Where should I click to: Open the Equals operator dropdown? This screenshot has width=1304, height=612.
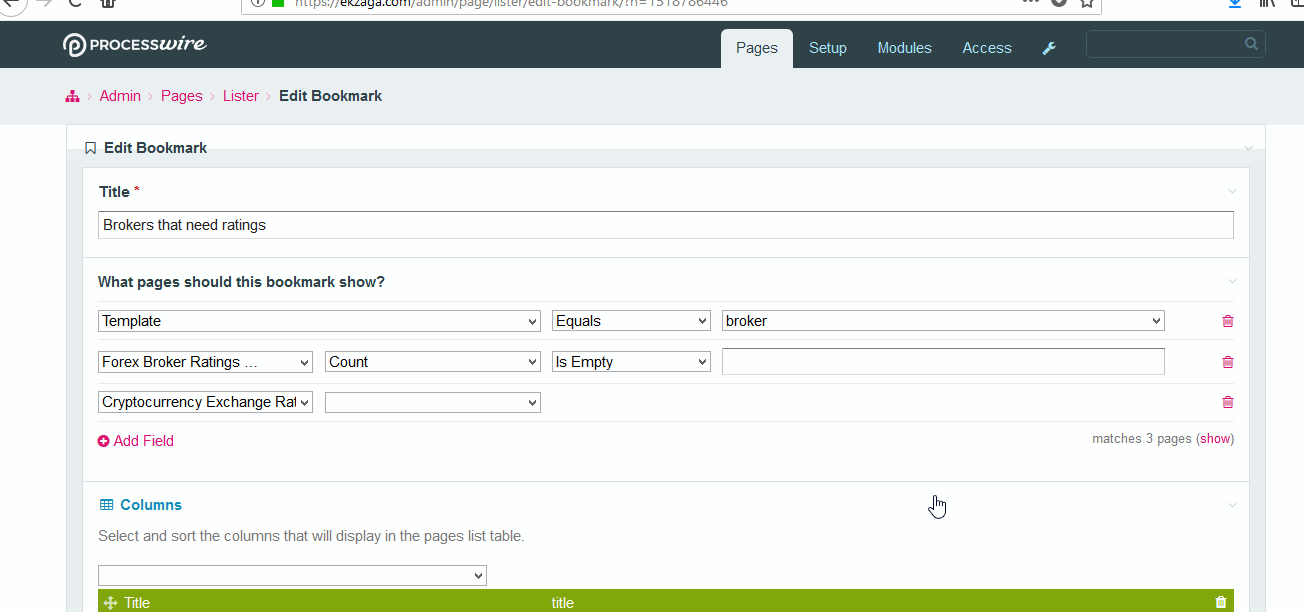pos(632,321)
